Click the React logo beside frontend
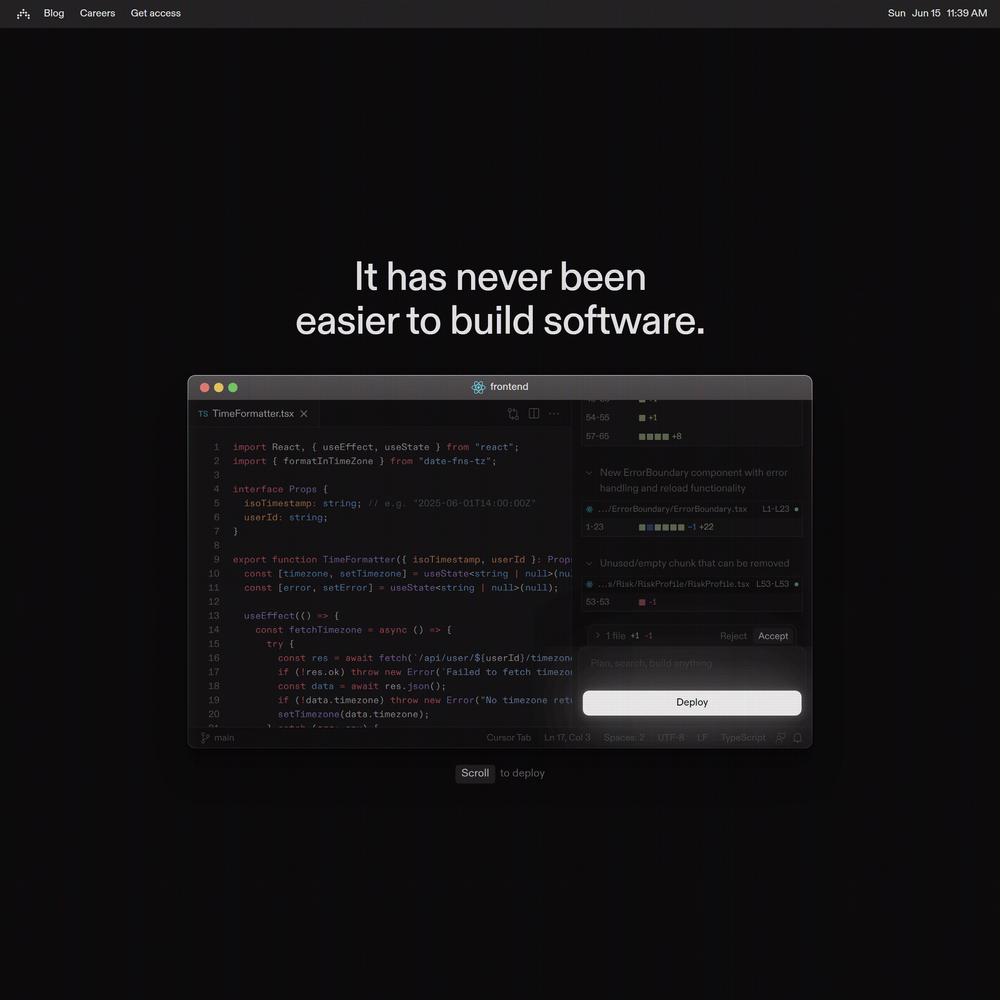 click(x=478, y=387)
